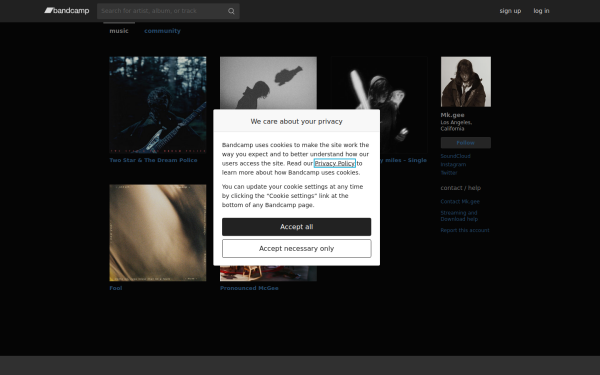Click Two Star & The Dream Police title

coord(153,160)
